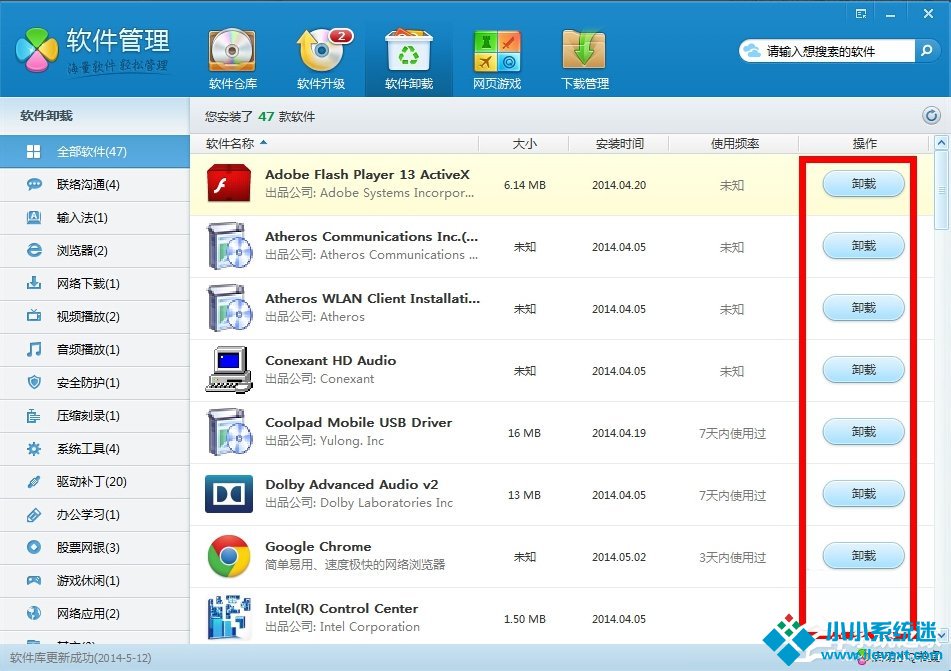Select 网络应用(2) category
Image resolution: width=951 pixels, height=671 pixels.
[x=95, y=614]
